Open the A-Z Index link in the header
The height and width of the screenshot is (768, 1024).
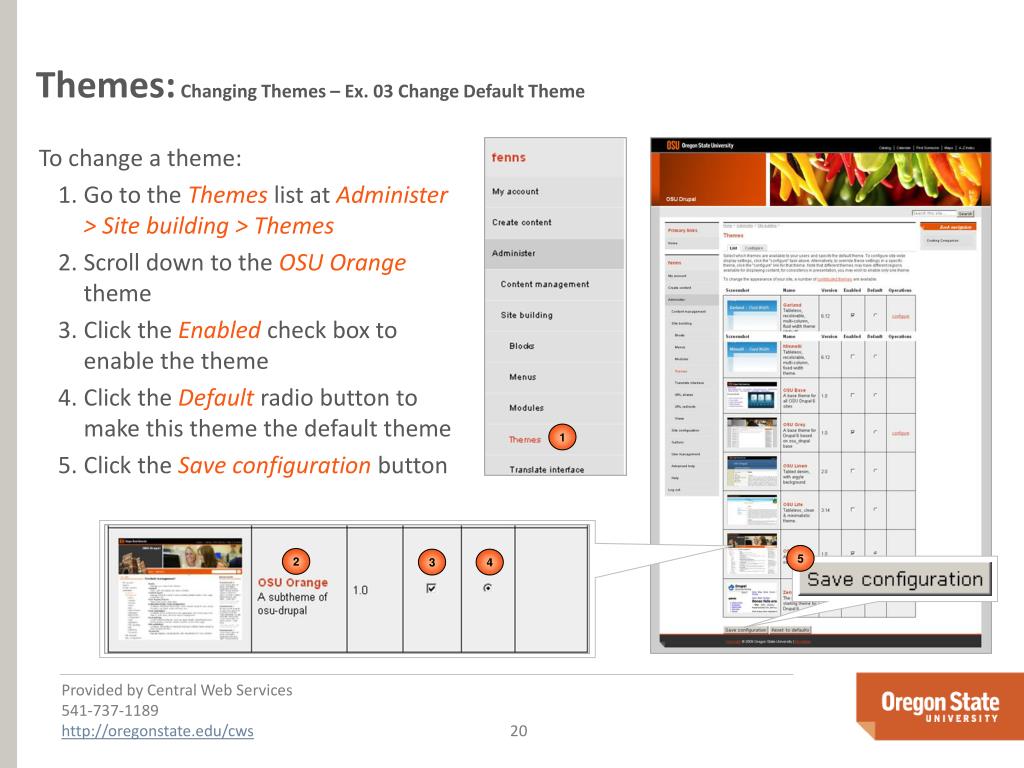click(x=967, y=148)
